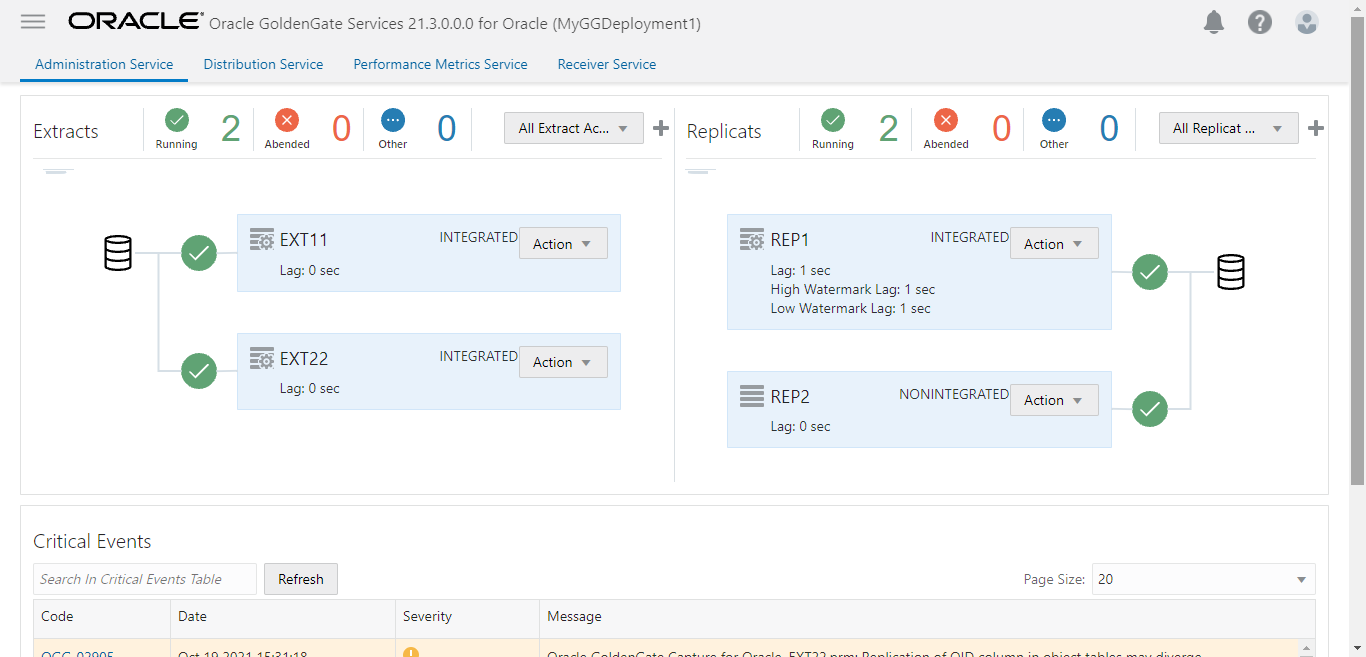Focus the Search In Critical Events field

tap(145, 579)
